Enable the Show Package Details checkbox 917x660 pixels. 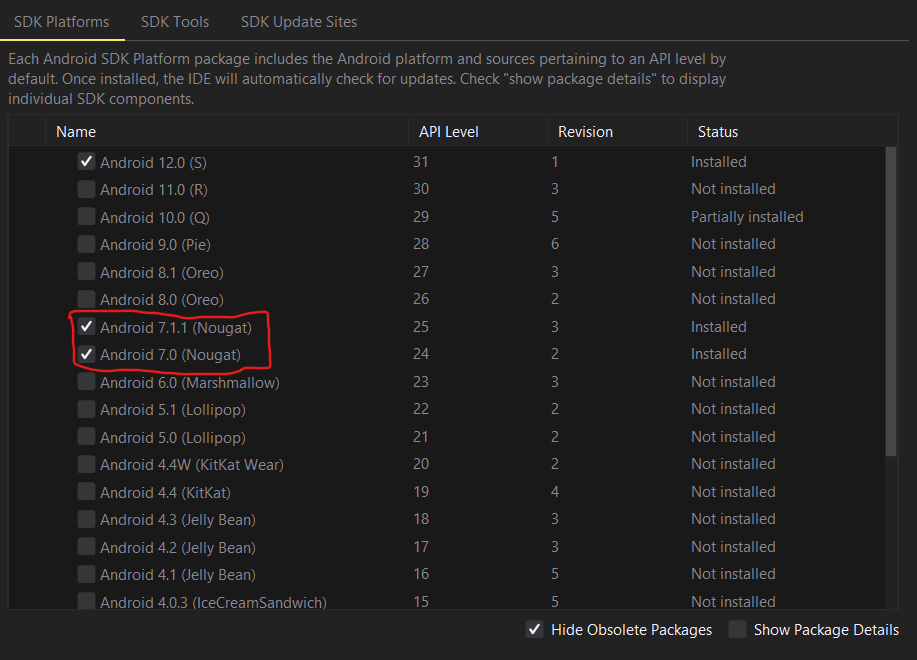tap(737, 629)
